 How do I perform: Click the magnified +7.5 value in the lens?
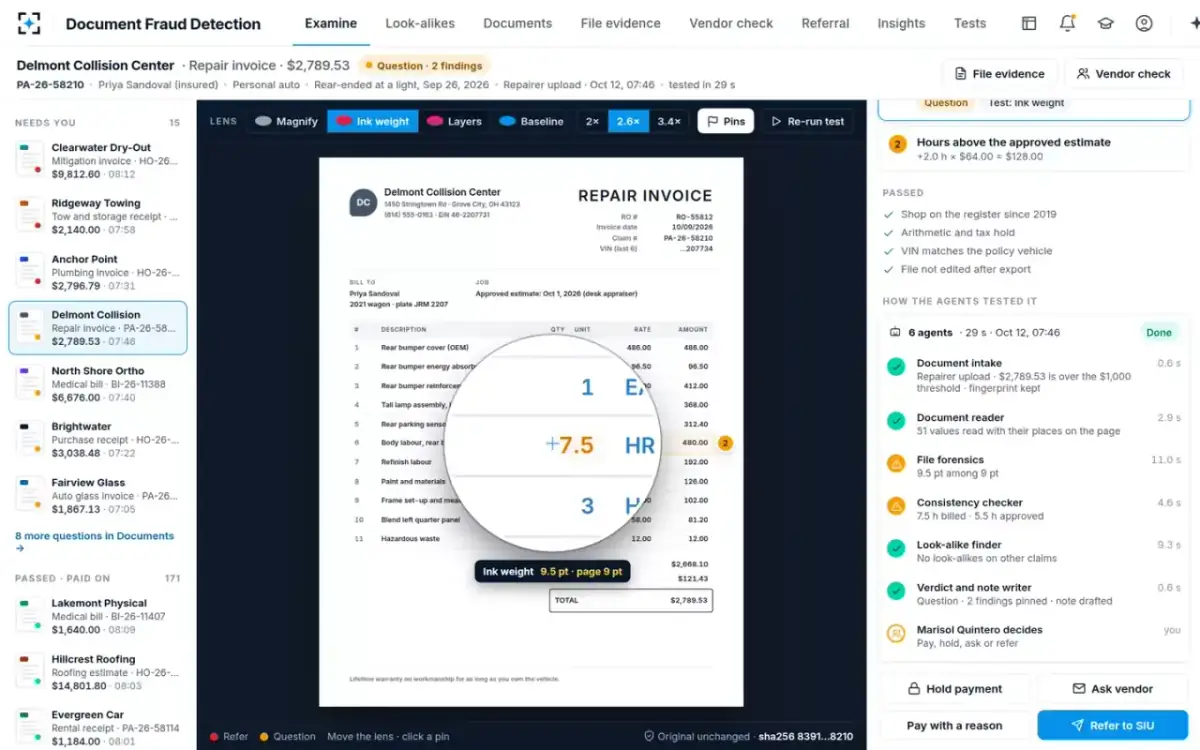[570, 446]
